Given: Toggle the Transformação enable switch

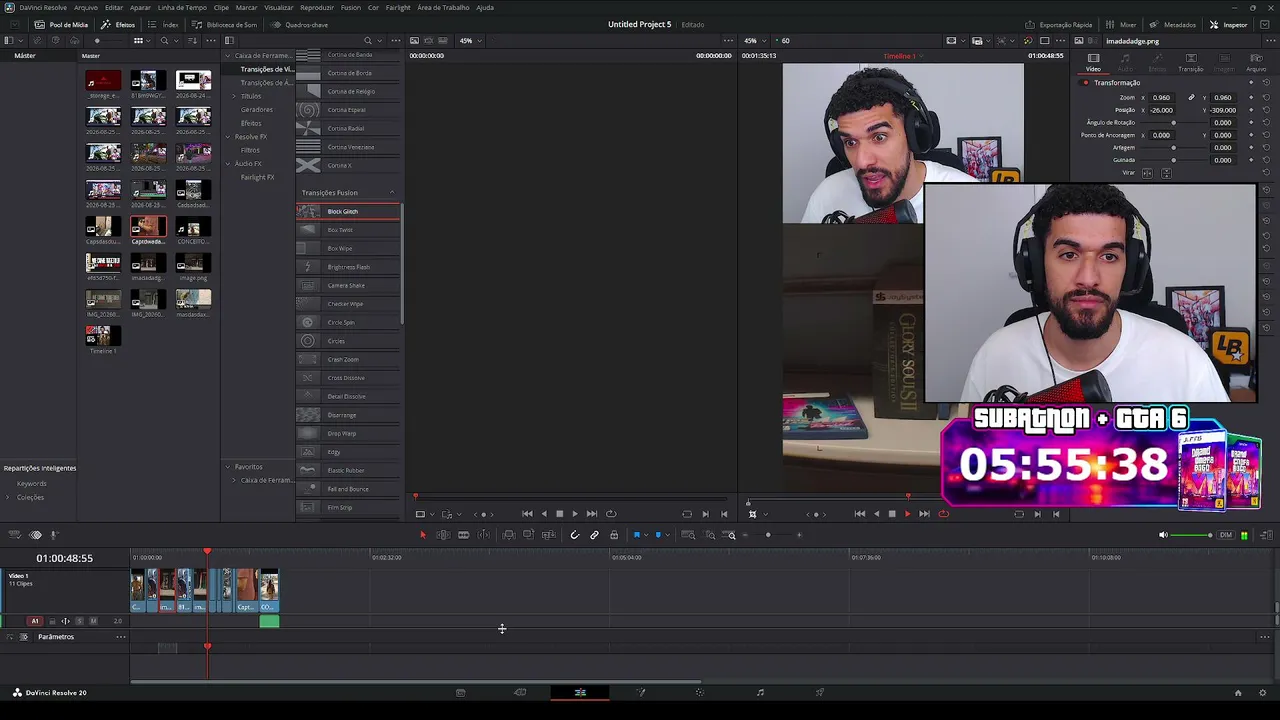Looking at the screenshot, I should pos(1085,82).
